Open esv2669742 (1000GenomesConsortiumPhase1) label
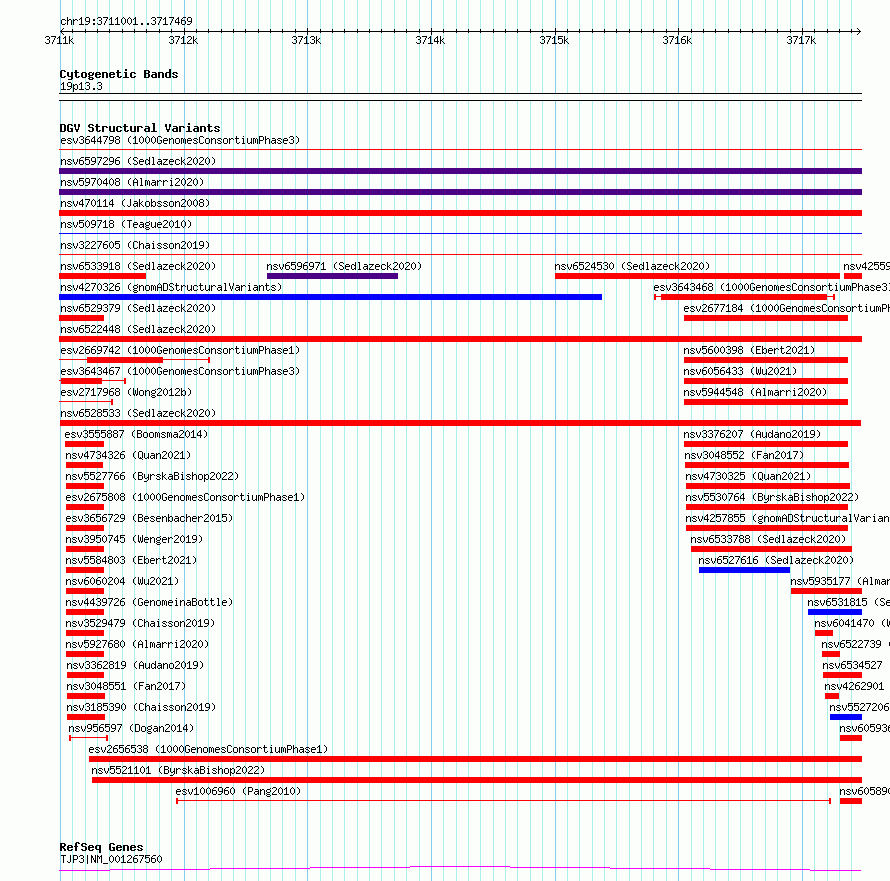Viewport: 890px width, 881px height. click(x=180, y=350)
